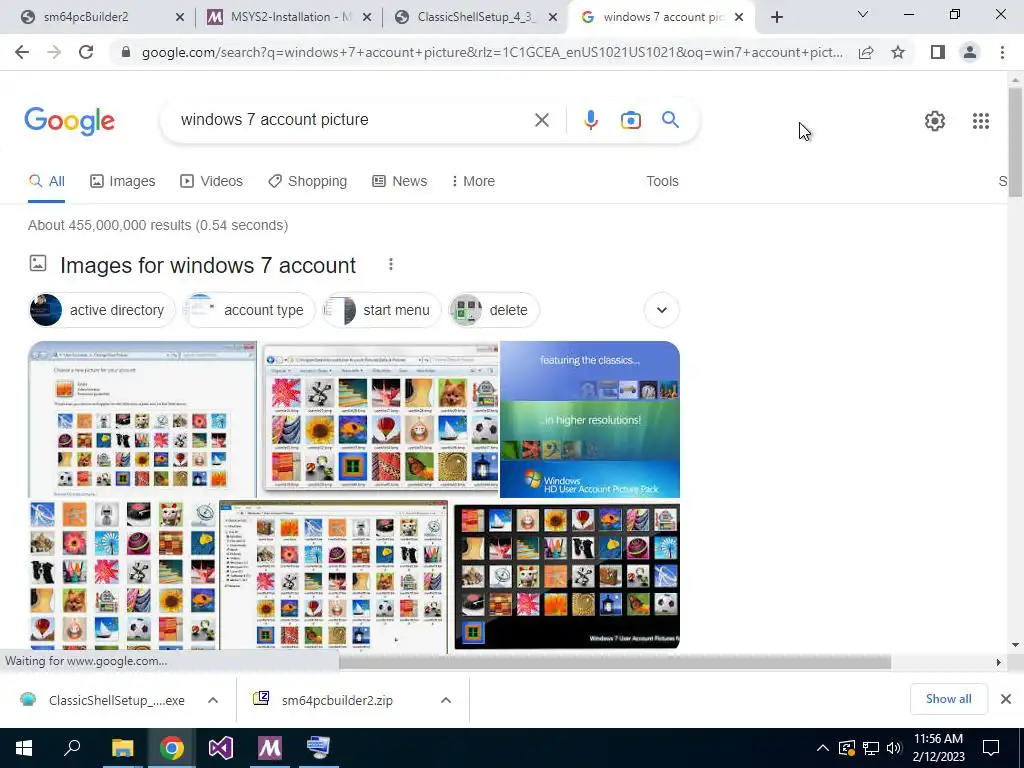Open the black background account pictures thumbnail

click(567, 576)
